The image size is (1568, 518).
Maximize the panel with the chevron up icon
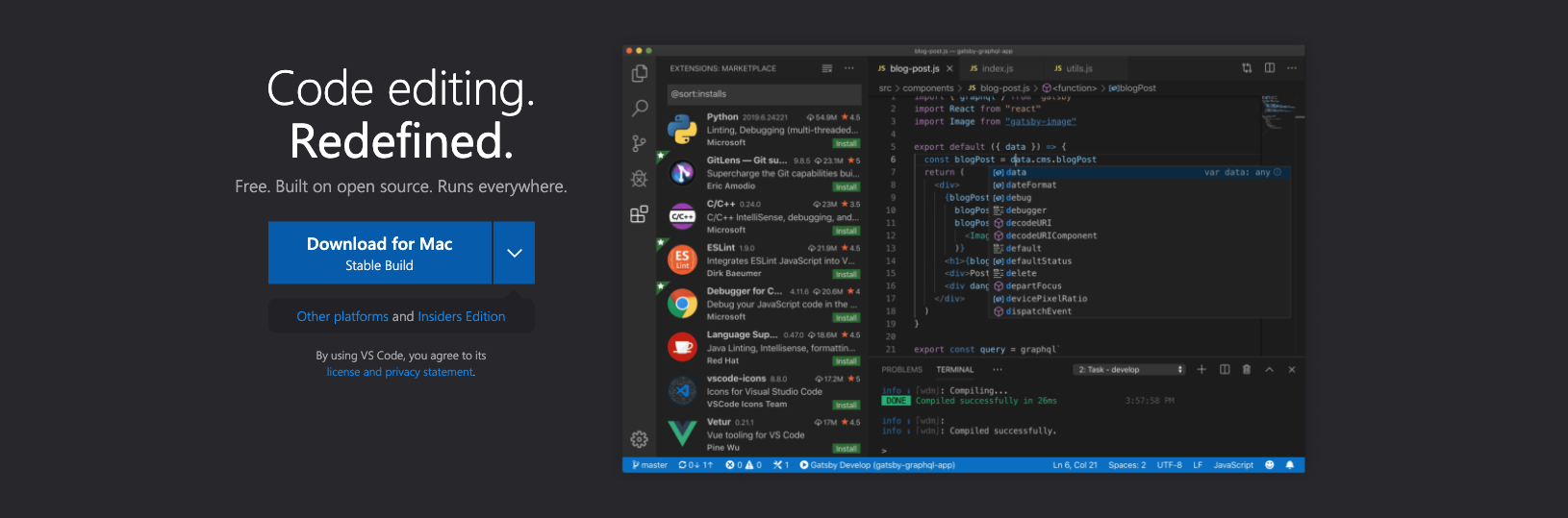[x=1269, y=369]
